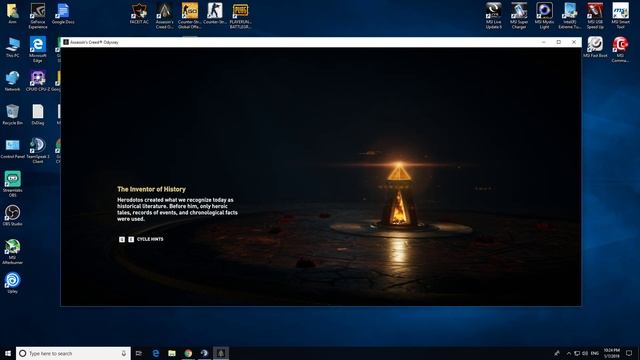Minimize the Assassin's Creed Odyssey window
The height and width of the screenshot is (360, 640).
point(544,42)
